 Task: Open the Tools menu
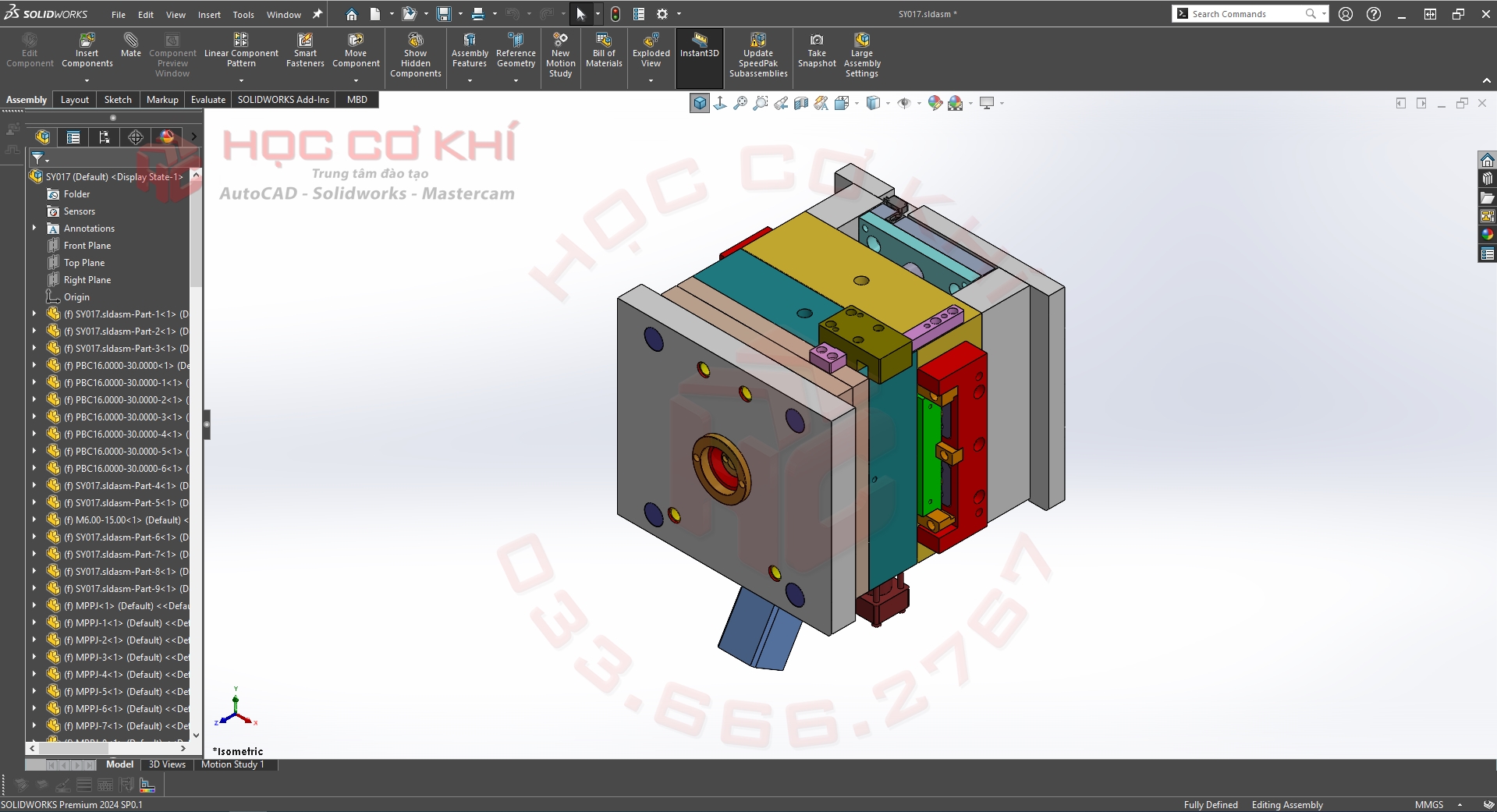click(243, 15)
